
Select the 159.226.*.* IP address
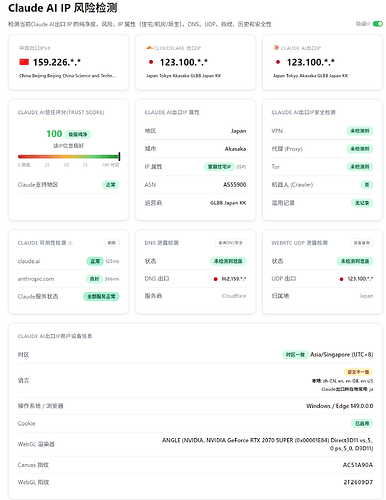[x=57, y=62]
